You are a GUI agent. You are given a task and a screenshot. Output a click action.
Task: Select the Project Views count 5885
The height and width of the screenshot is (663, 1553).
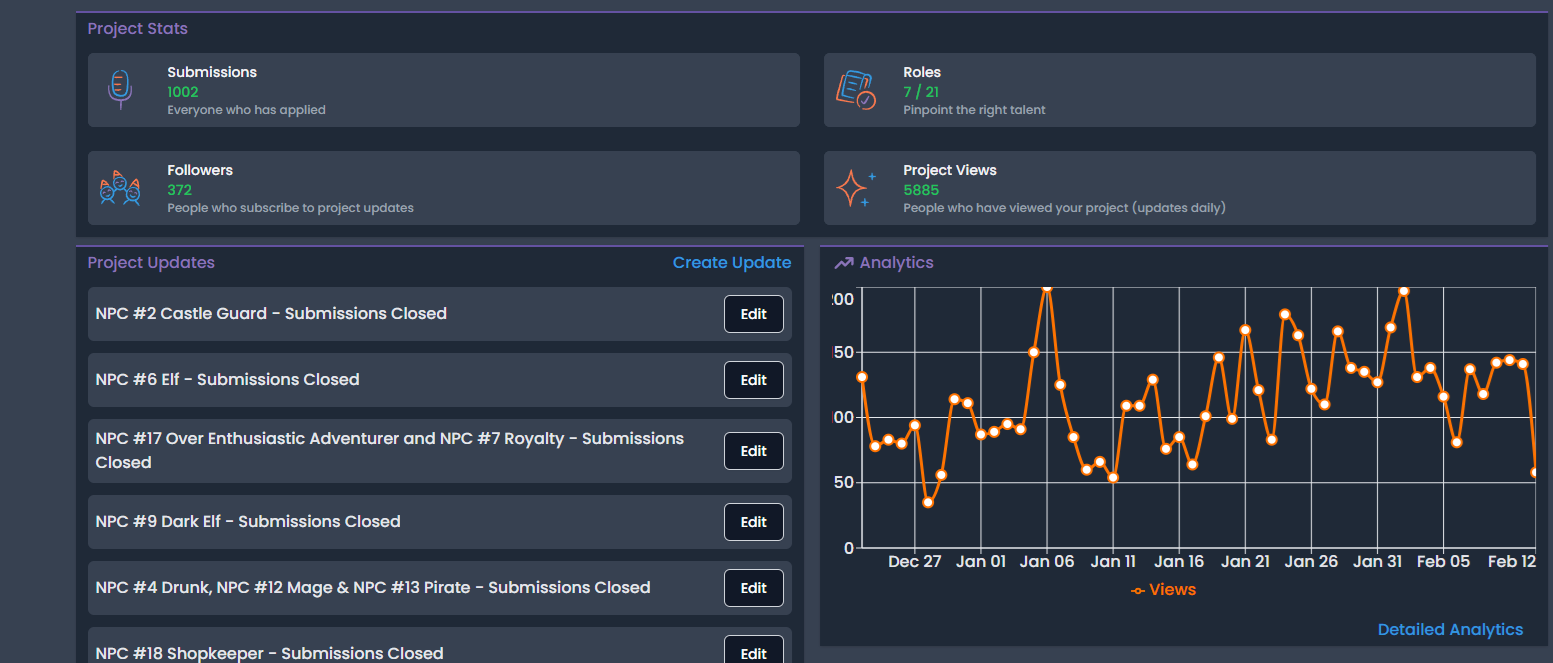point(921,190)
